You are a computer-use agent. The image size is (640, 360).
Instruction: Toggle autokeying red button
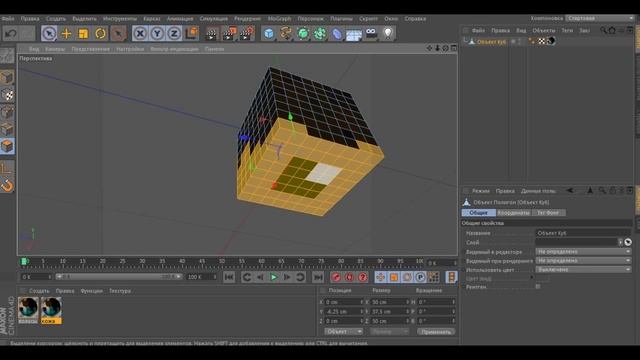click(349, 277)
